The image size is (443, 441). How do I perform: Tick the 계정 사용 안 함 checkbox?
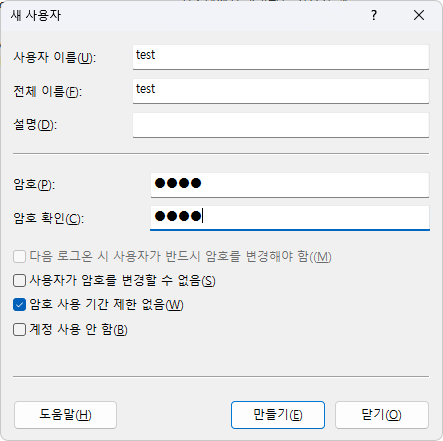(x=19, y=330)
